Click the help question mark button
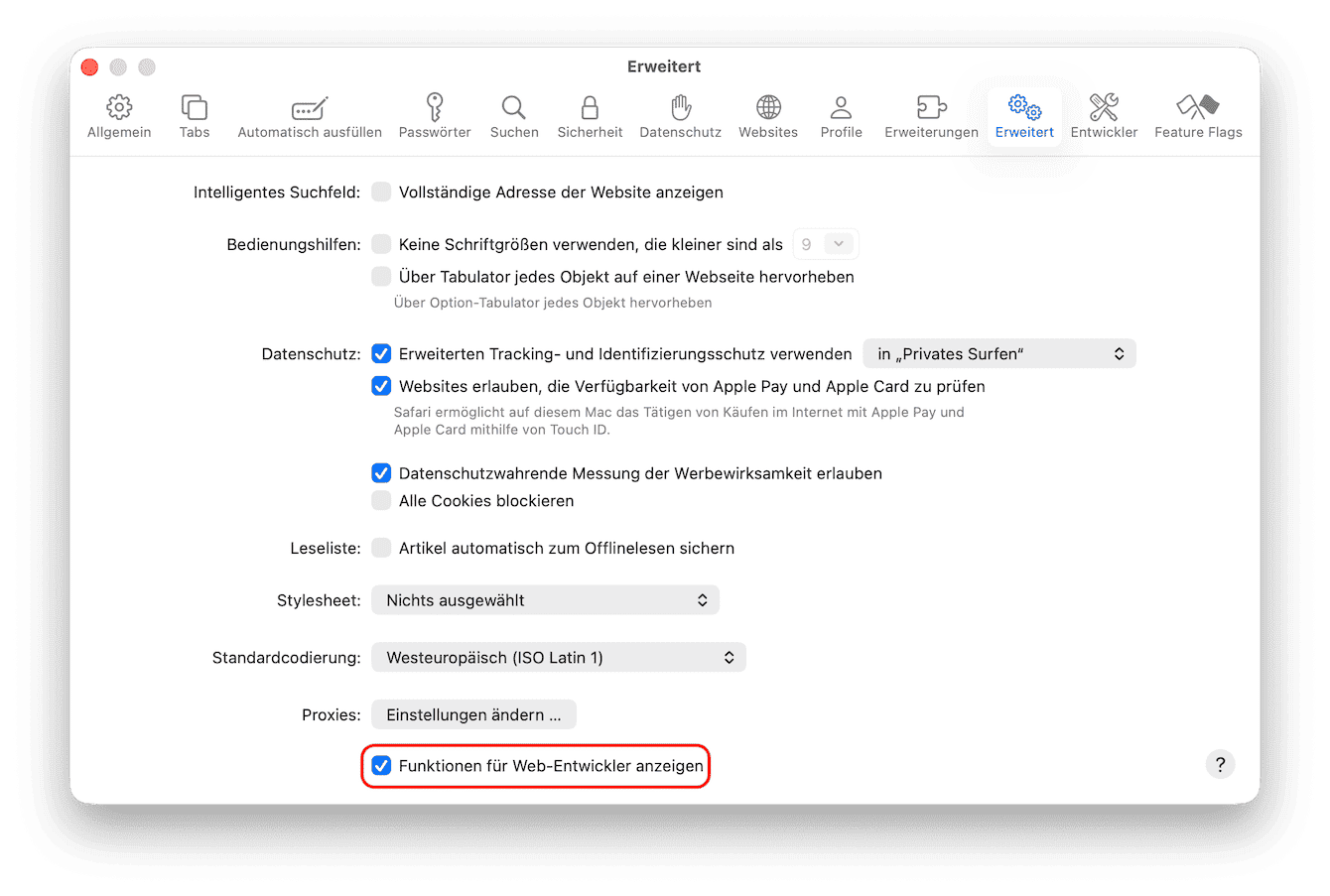Viewport: 1330px width, 896px height. tap(1220, 764)
